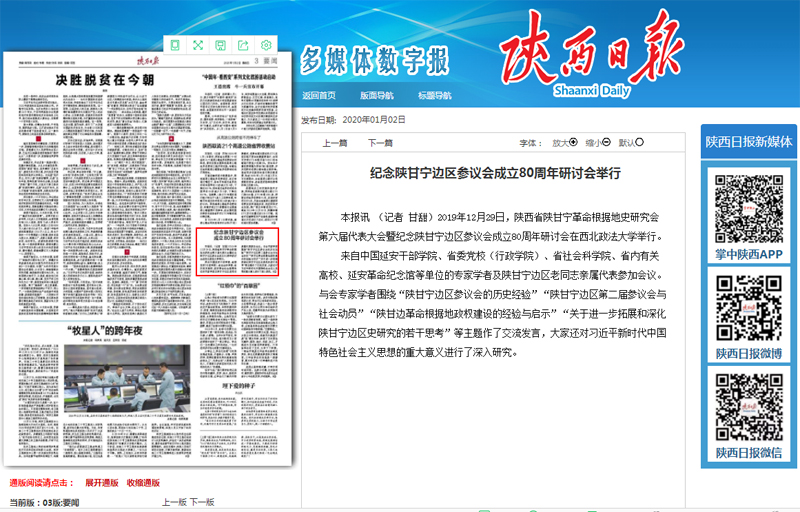Expand the full page with 展开通版
This screenshot has width=800, height=512.
point(101,483)
